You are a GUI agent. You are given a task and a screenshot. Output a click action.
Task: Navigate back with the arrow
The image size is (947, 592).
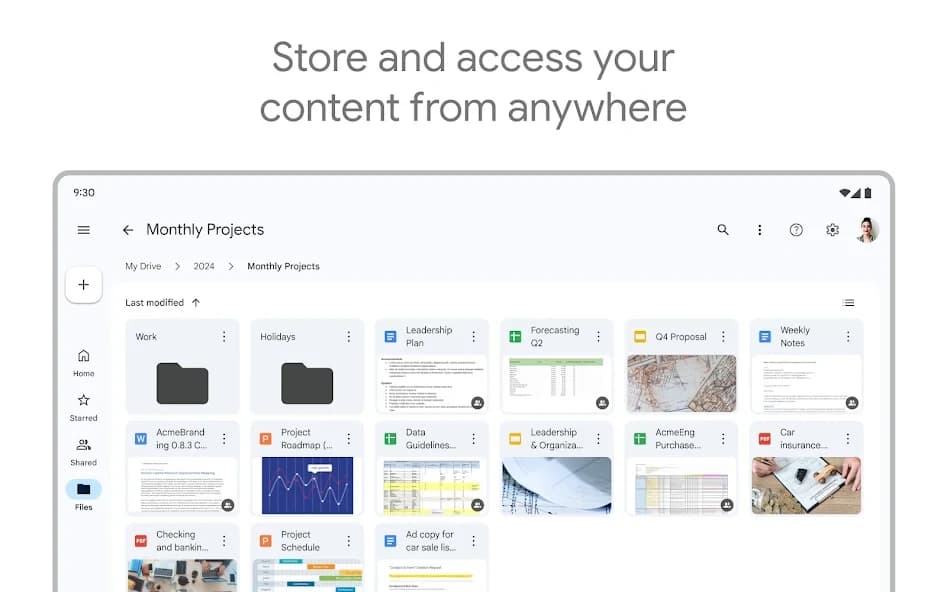coord(127,229)
